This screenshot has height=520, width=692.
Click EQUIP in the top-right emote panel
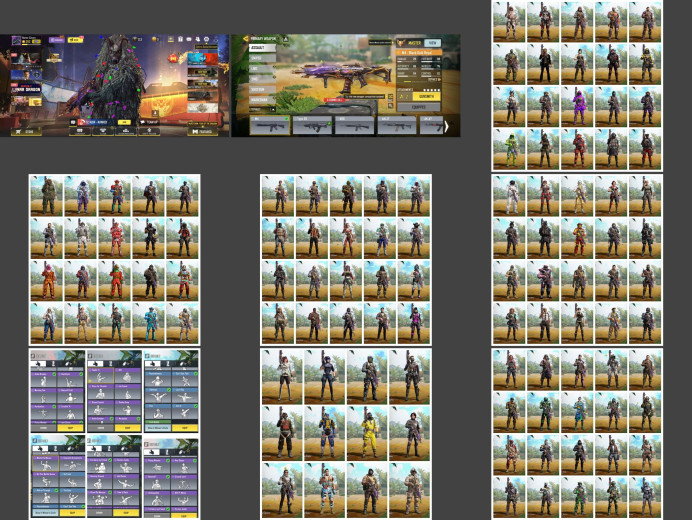[184, 428]
